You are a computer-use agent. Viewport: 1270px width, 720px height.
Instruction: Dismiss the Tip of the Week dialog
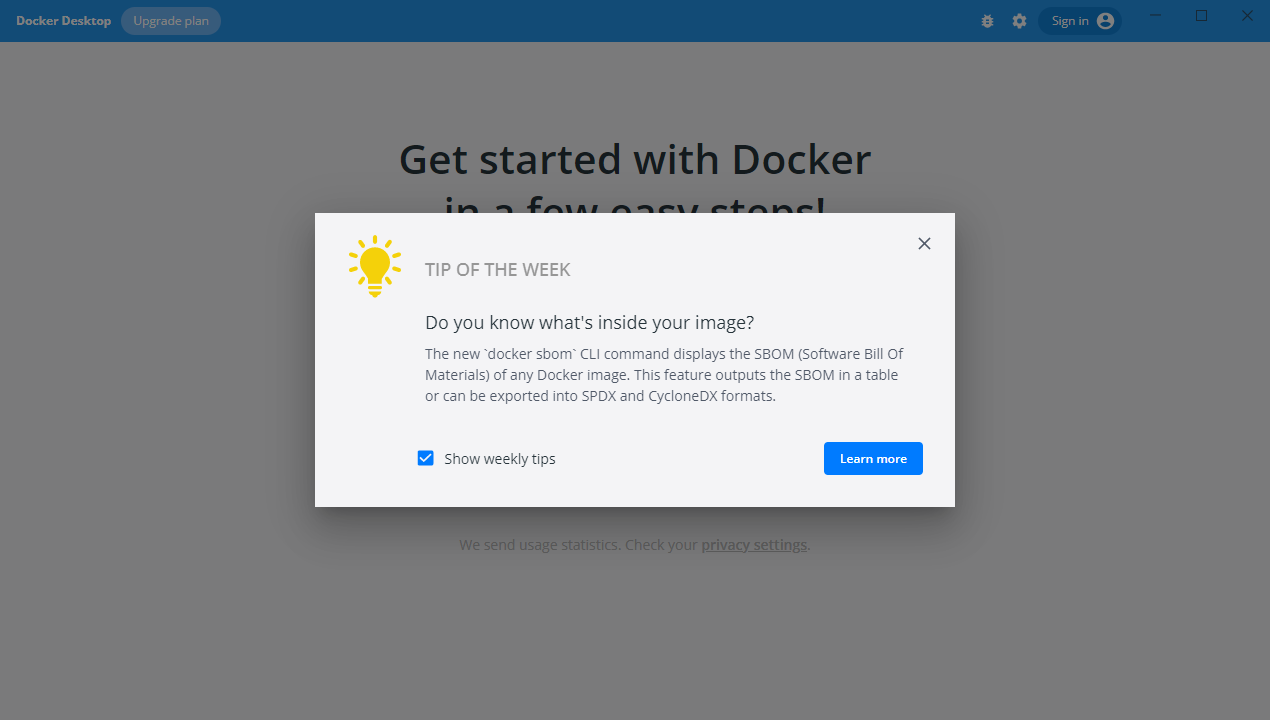click(924, 244)
